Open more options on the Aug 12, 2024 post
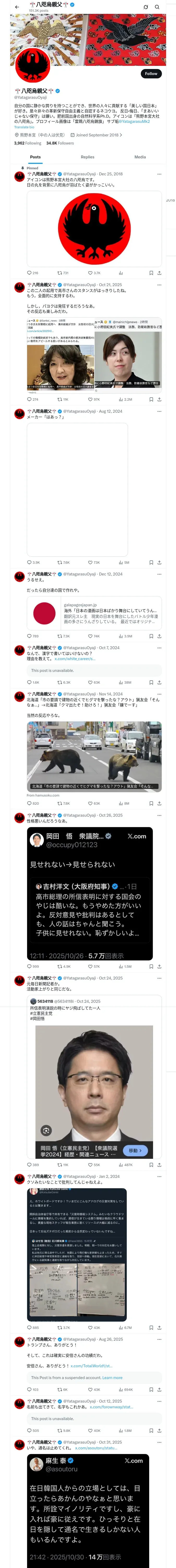The width and height of the screenshot is (176, 1568). point(159,412)
